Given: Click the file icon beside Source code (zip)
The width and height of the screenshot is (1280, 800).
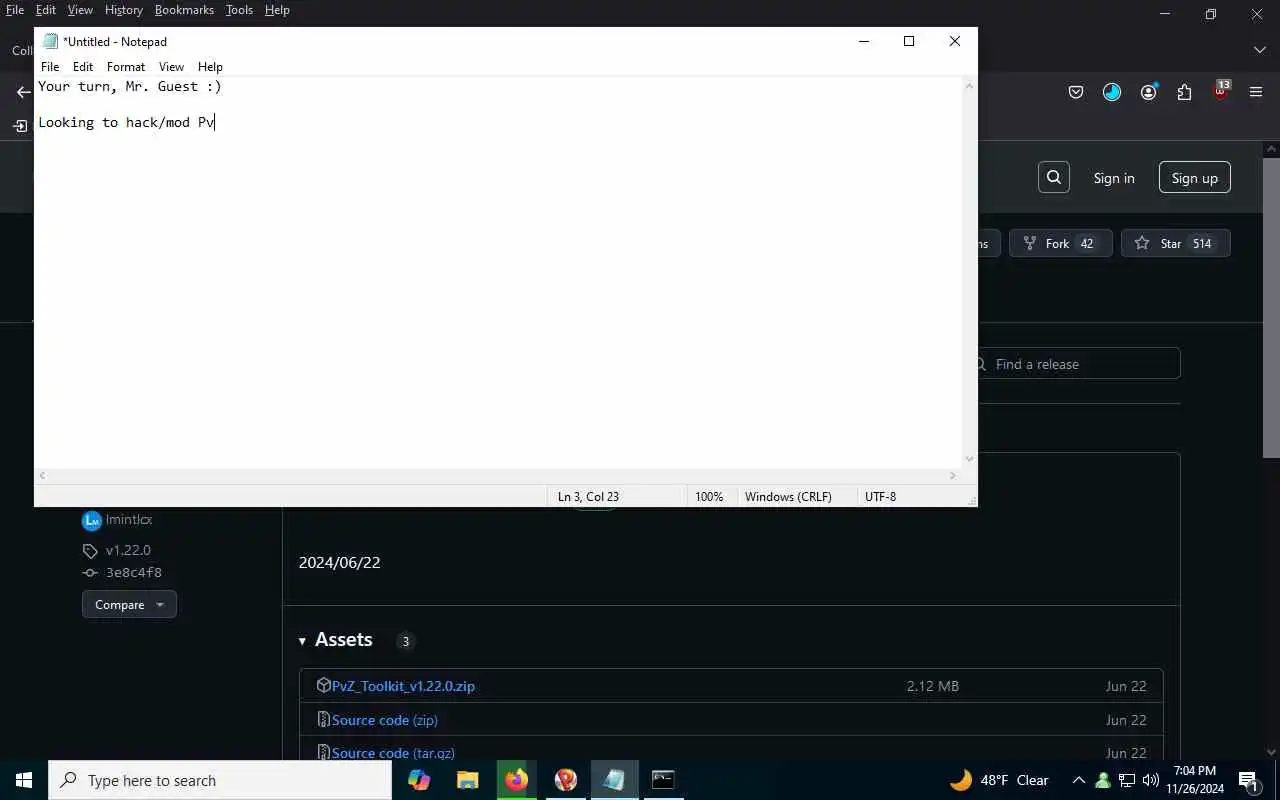Looking at the screenshot, I should tap(323, 719).
